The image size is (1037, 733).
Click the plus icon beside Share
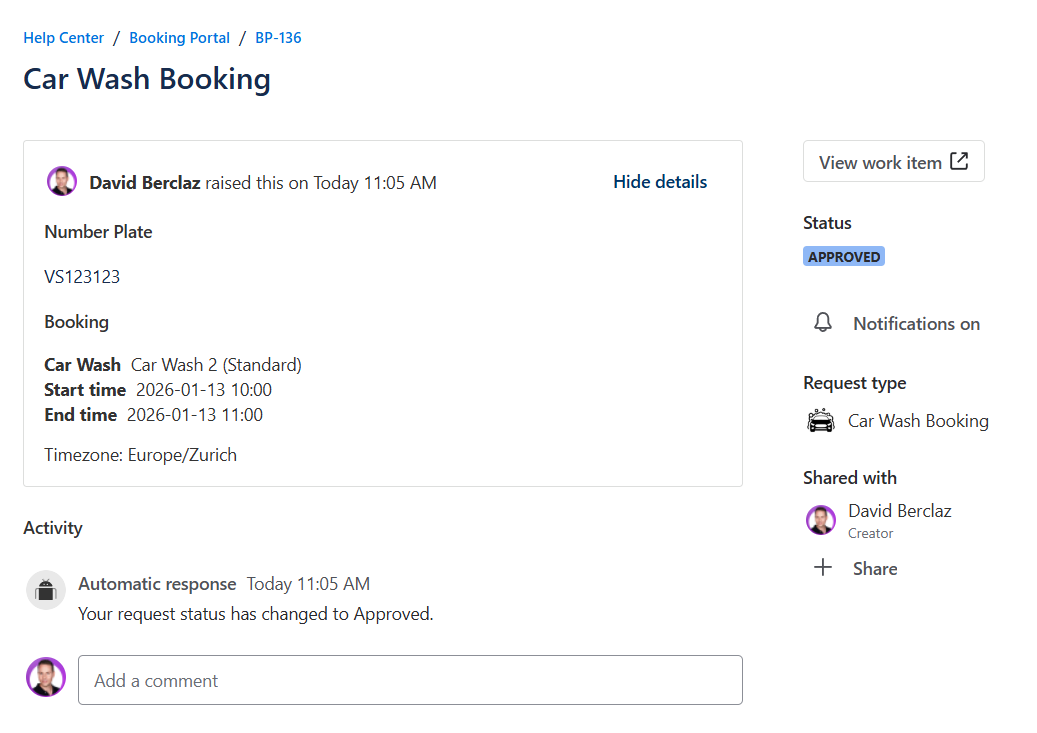click(x=823, y=568)
